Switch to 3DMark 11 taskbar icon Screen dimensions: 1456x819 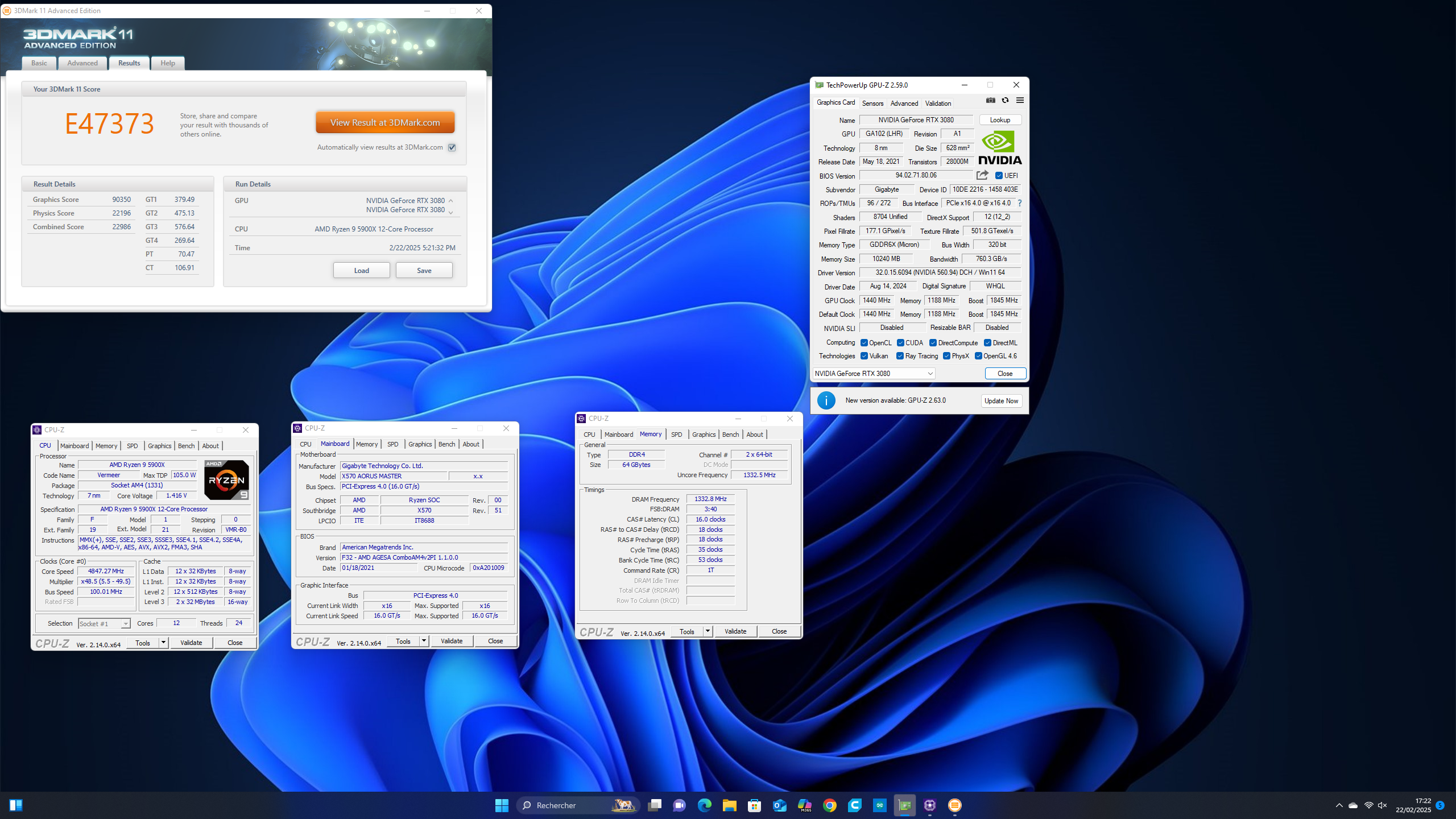(x=955, y=805)
